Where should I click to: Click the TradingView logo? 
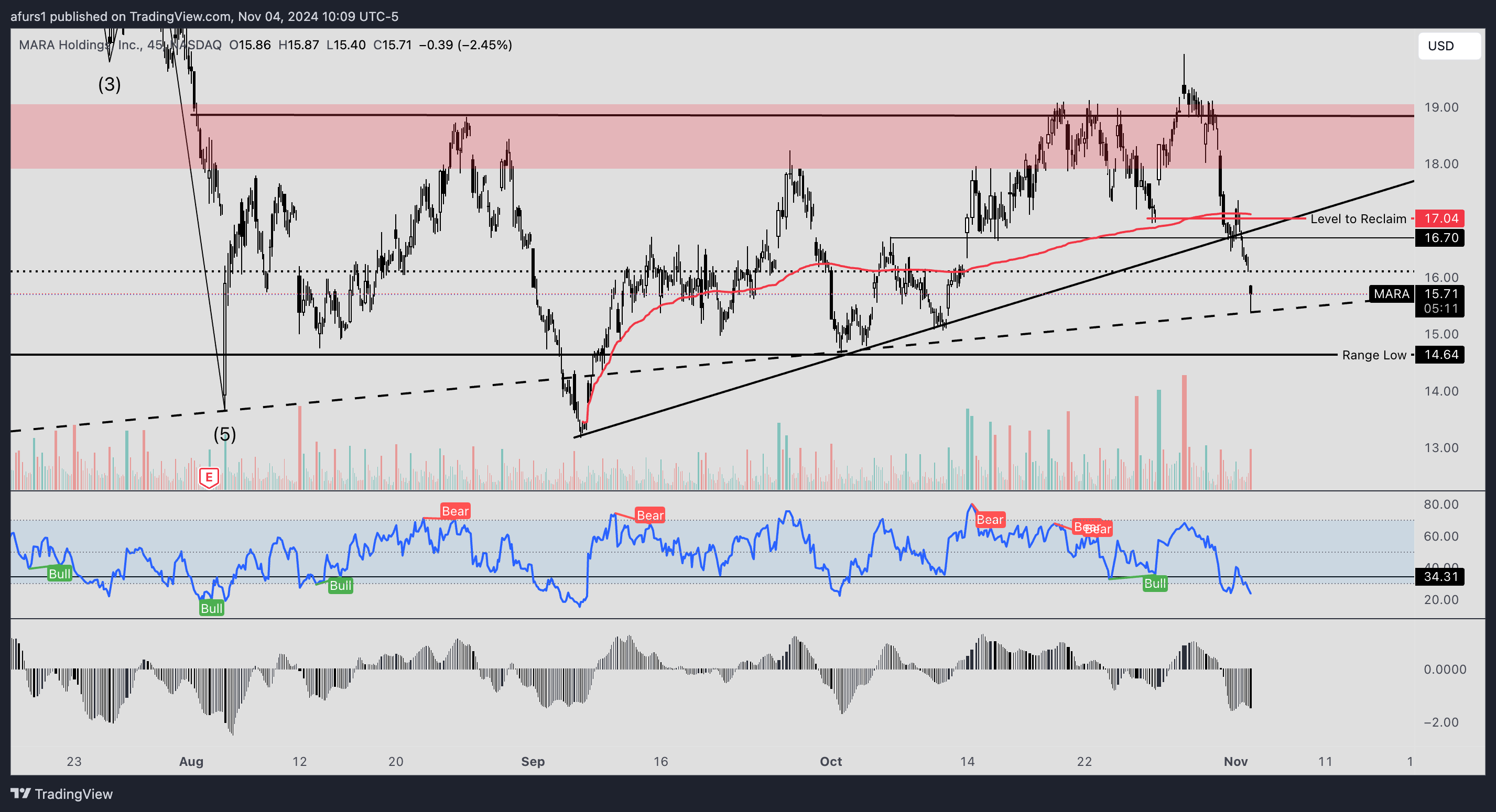point(61,794)
